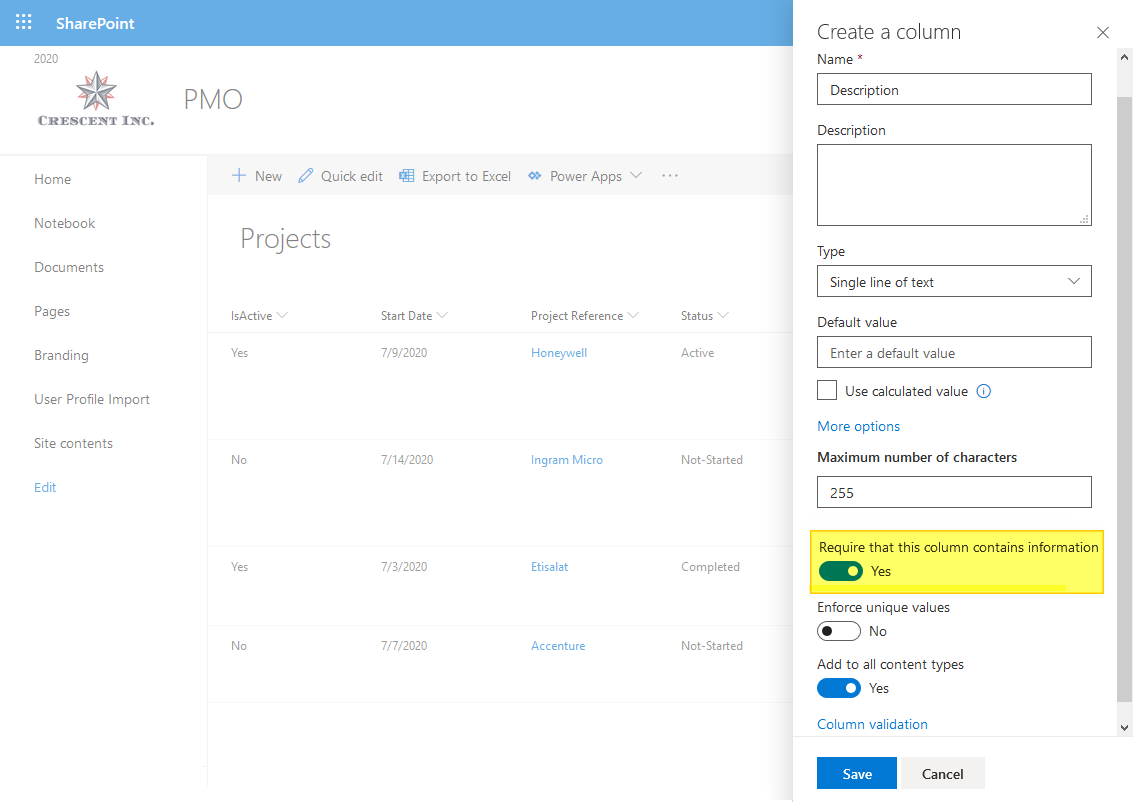Switch to the Notebook section
1133x802 pixels.
64,223
